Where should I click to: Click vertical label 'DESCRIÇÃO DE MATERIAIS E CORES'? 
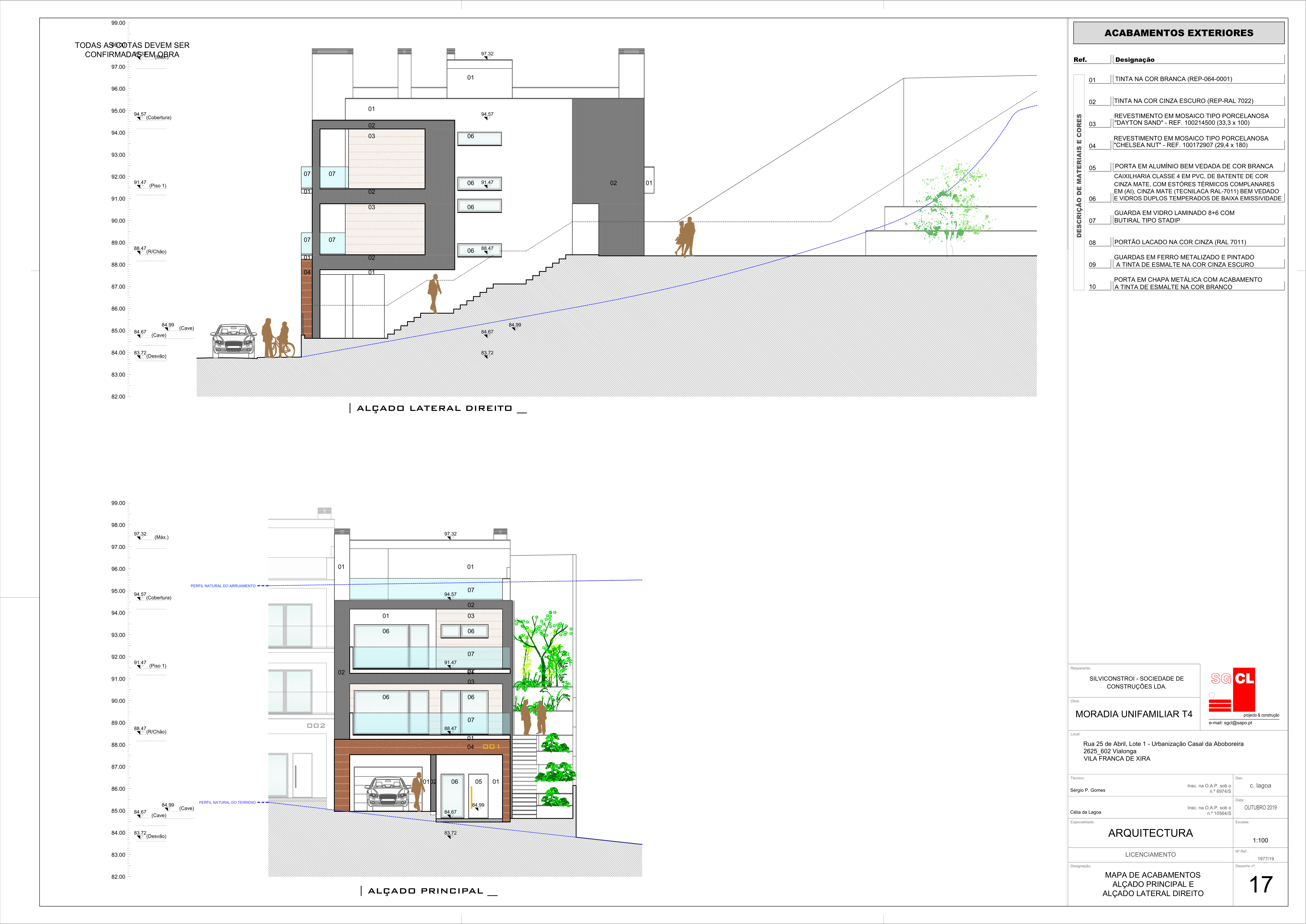[x=1078, y=176]
